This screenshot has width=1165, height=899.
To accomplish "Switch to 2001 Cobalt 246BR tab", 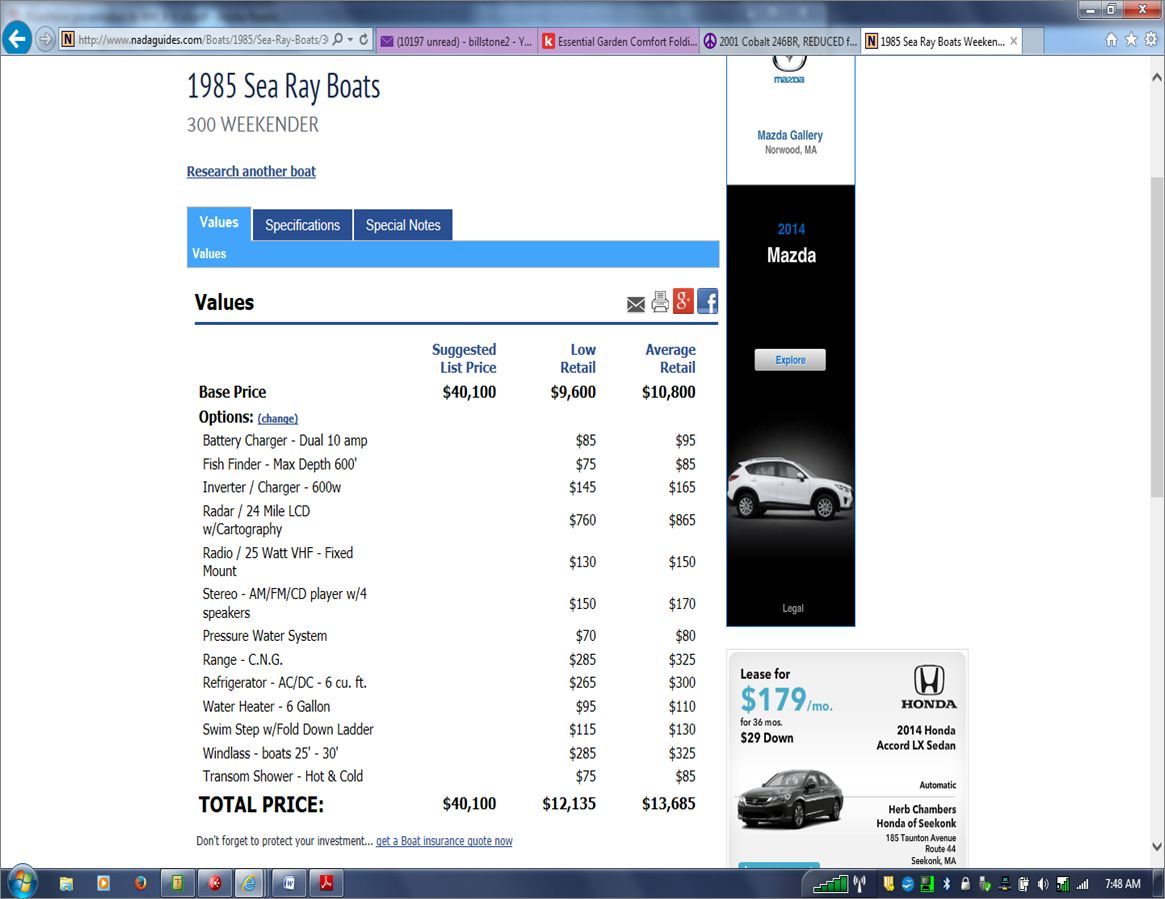I will (x=780, y=42).
